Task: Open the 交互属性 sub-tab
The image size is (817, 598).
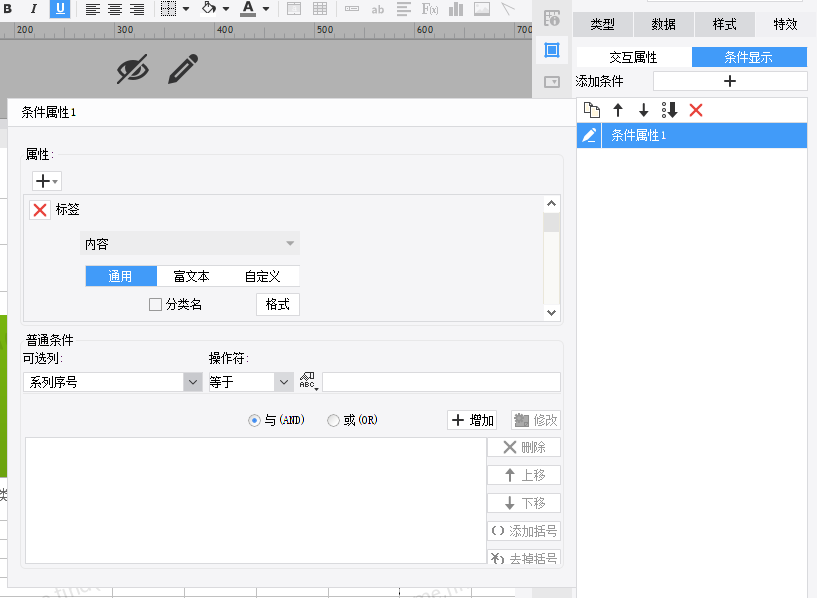Action: coord(634,57)
